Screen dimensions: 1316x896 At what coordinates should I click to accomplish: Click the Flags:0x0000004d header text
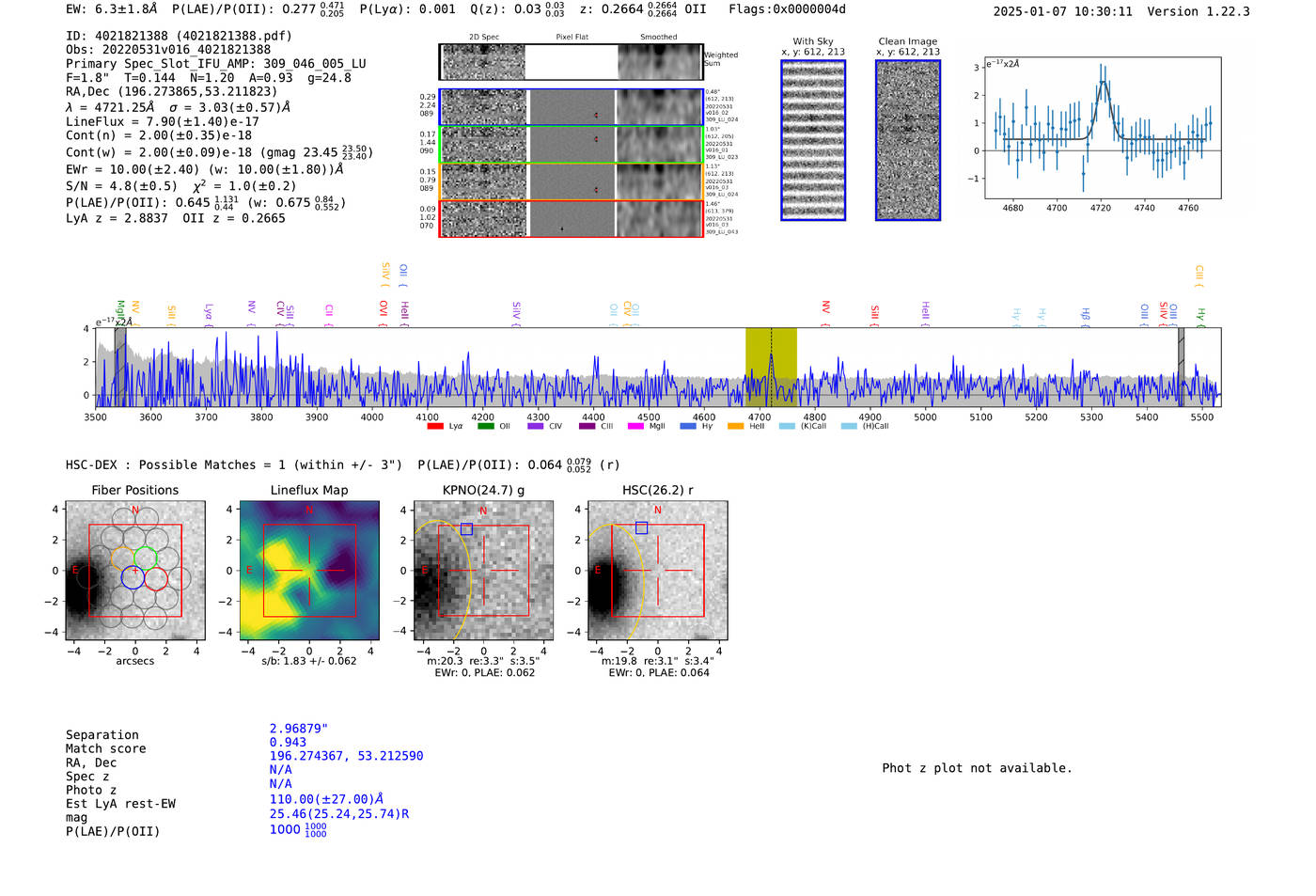pos(788,9)
